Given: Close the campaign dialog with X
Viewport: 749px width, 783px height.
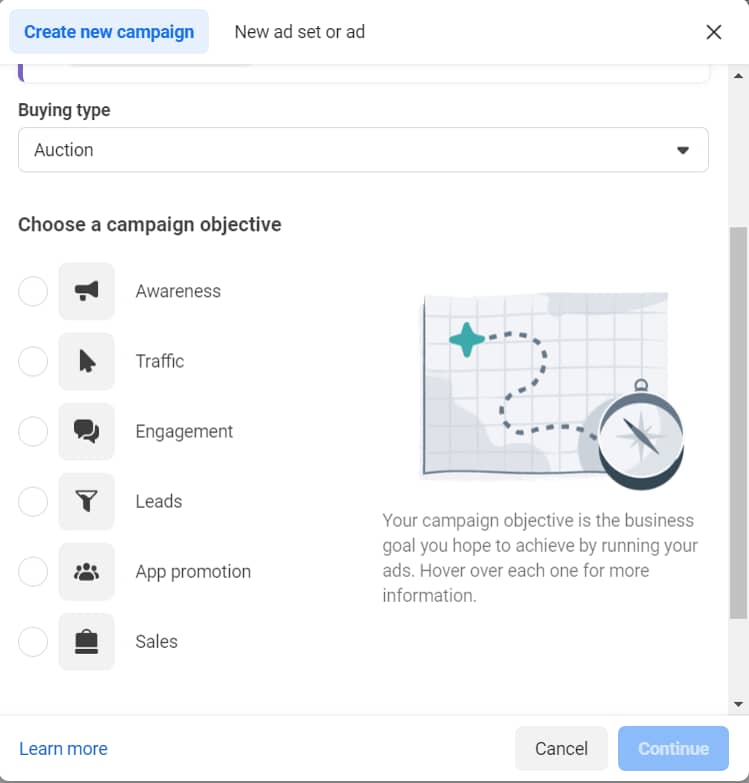Looking at the screenshot, I should (x=714, y=32).
